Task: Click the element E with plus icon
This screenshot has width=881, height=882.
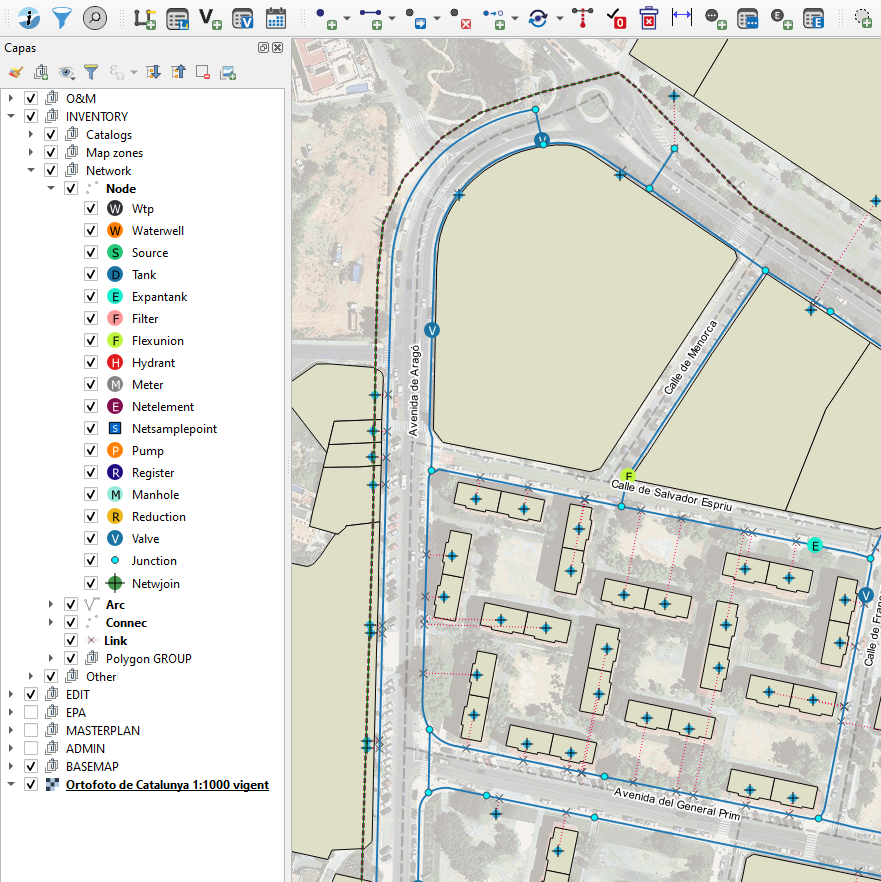Action: point(781,18)
